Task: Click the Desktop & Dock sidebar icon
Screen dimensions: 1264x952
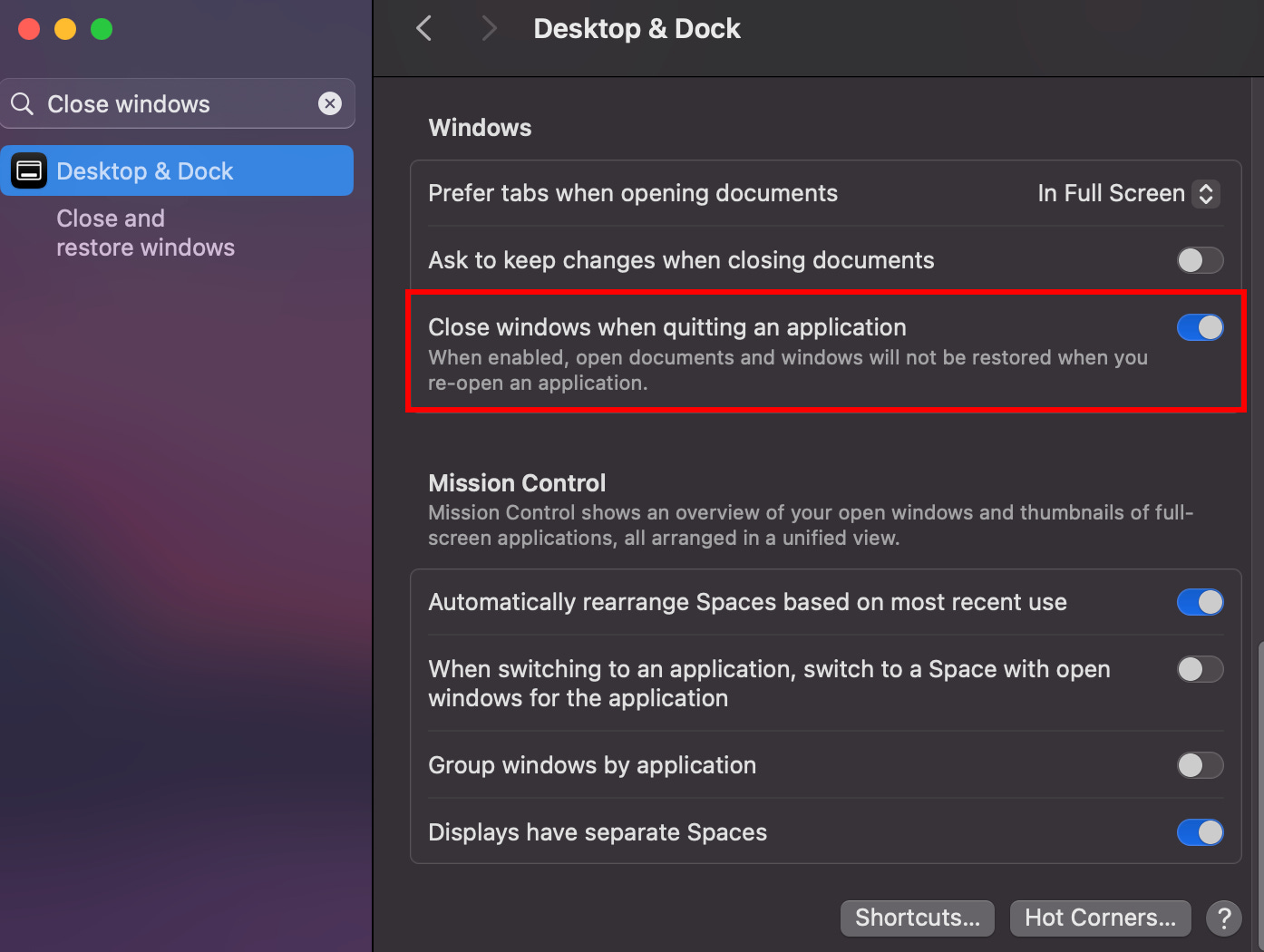Action: [x=29, y=170]
